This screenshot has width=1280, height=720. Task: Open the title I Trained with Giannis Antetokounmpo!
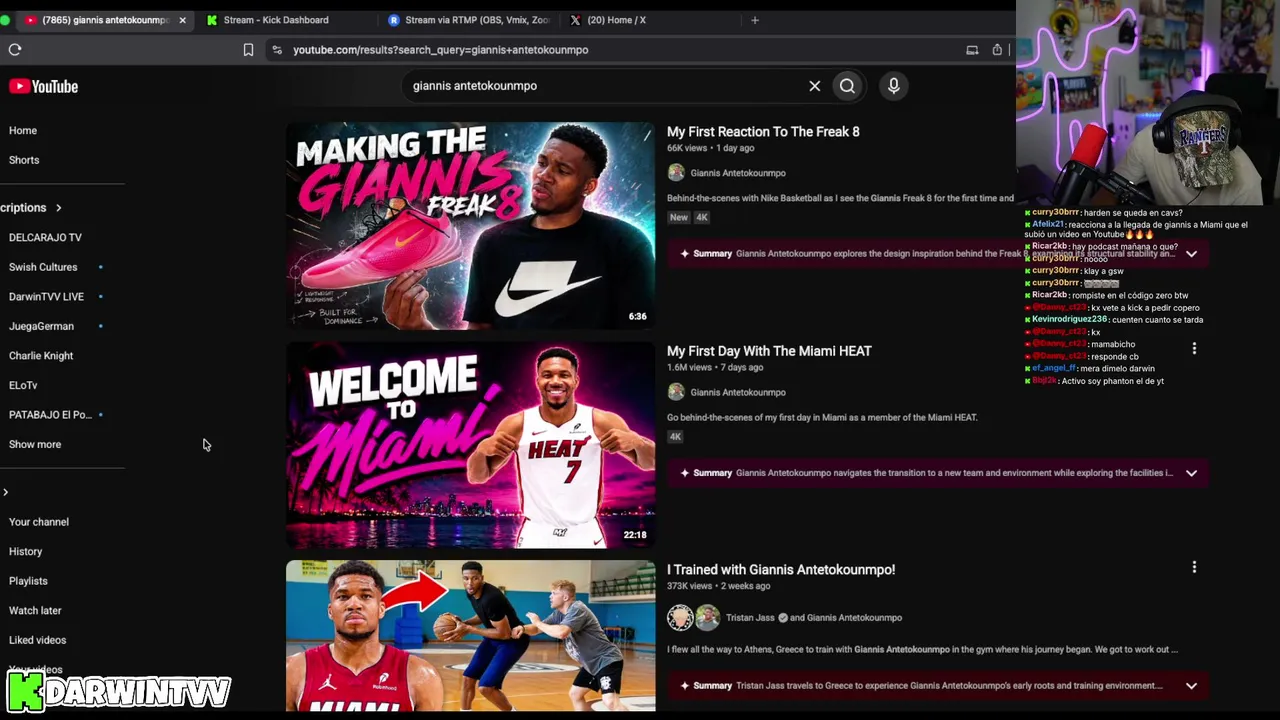(781, 570)
